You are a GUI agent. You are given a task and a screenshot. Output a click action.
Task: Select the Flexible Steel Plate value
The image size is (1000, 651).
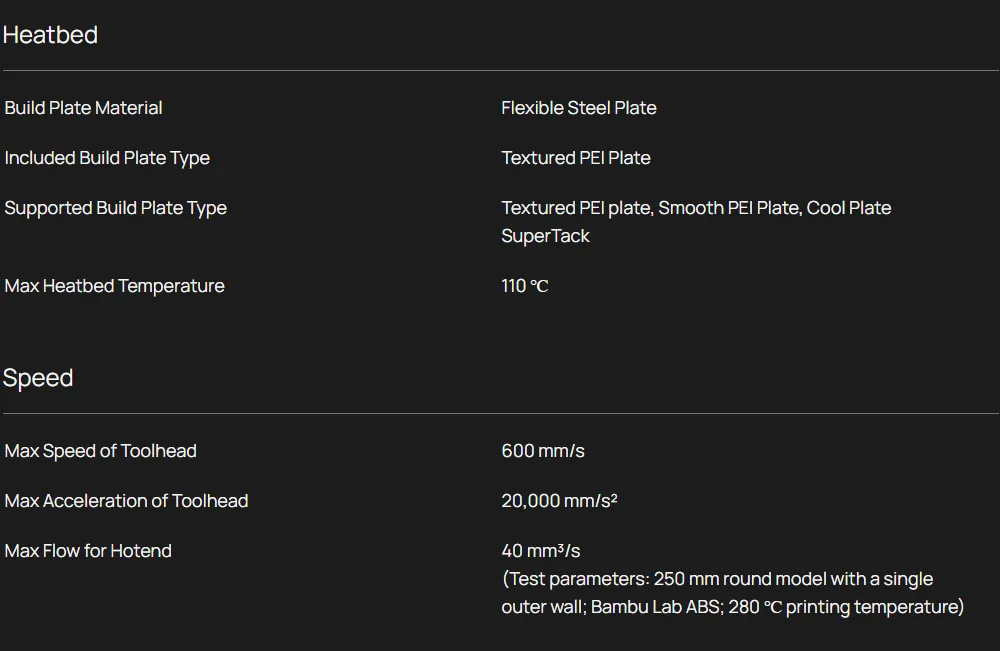point(579,108)
